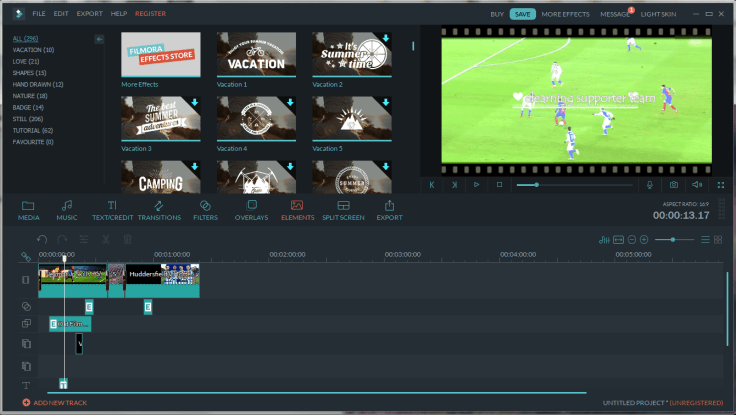Click the timeline horizontal scrollbar
736x415 pixels.
click(x=317, y=392)
